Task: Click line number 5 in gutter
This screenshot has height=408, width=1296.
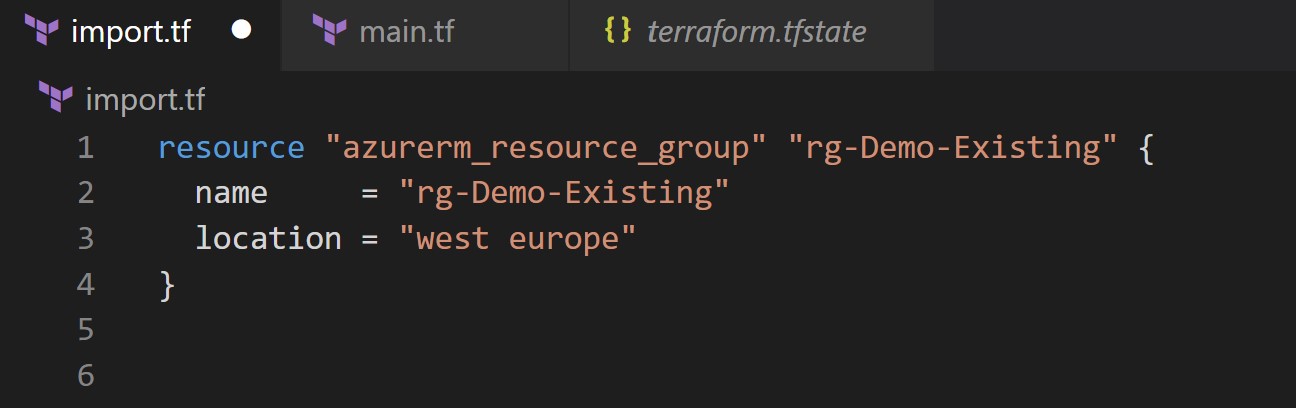Action: pos(85,329)
